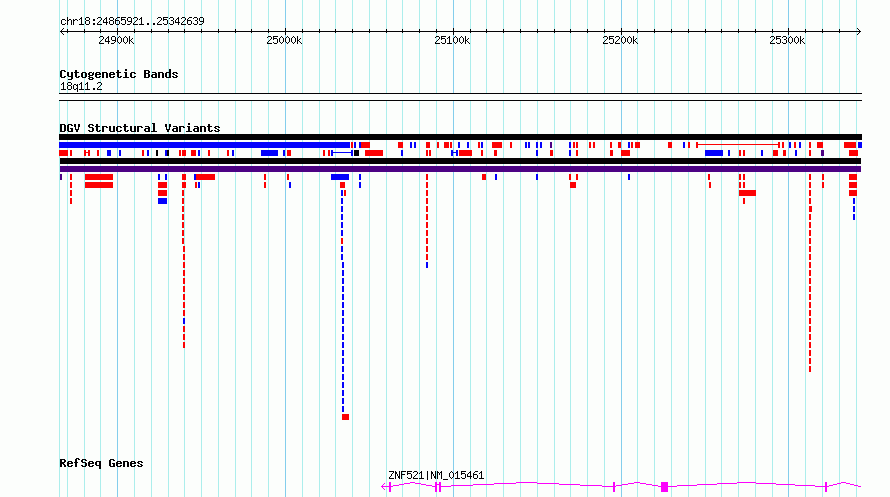The image size is (890, 497).
Task: Click the ZNF521|NM_015461 gene label
Action: pyautogui.click(x=436, y=475)
